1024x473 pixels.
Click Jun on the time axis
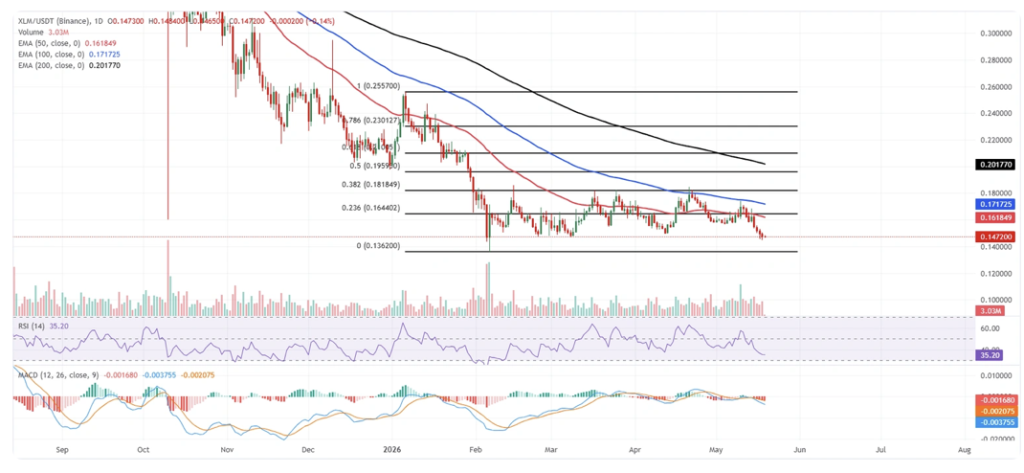point(798,450)
